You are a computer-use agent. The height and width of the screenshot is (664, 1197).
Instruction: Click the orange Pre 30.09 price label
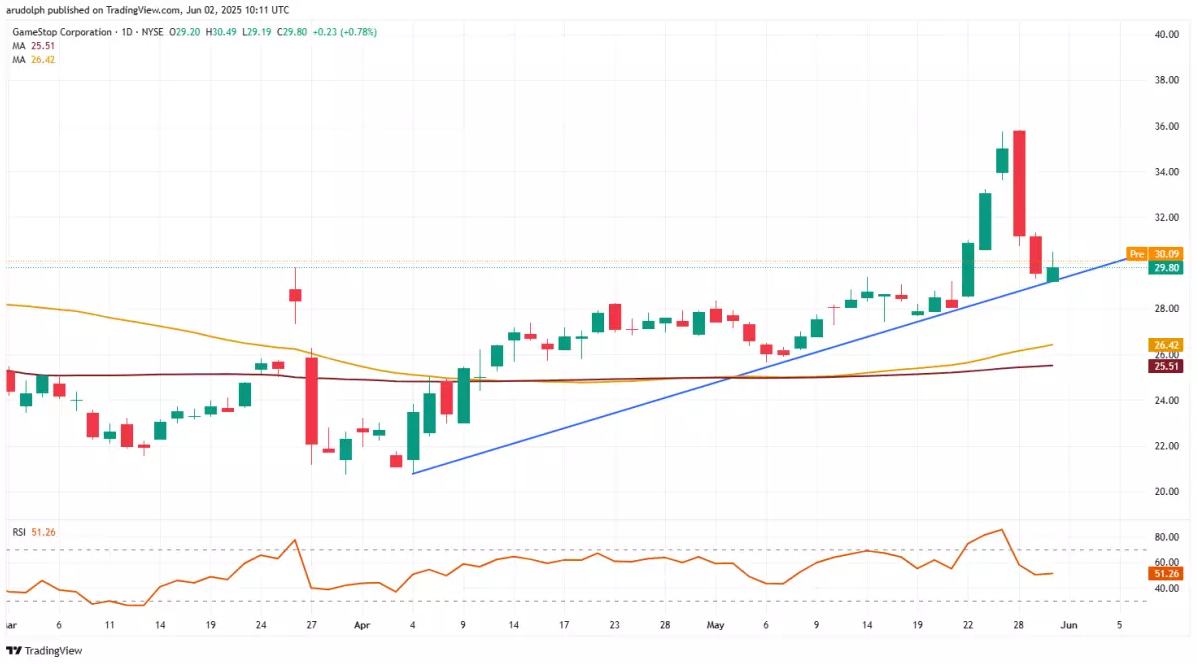click(x=1154, y=254)
